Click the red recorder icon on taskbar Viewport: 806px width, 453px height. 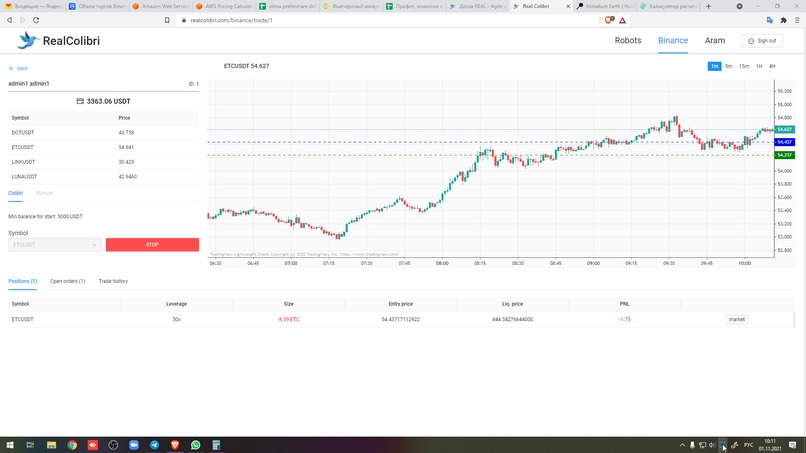[93, 445]
